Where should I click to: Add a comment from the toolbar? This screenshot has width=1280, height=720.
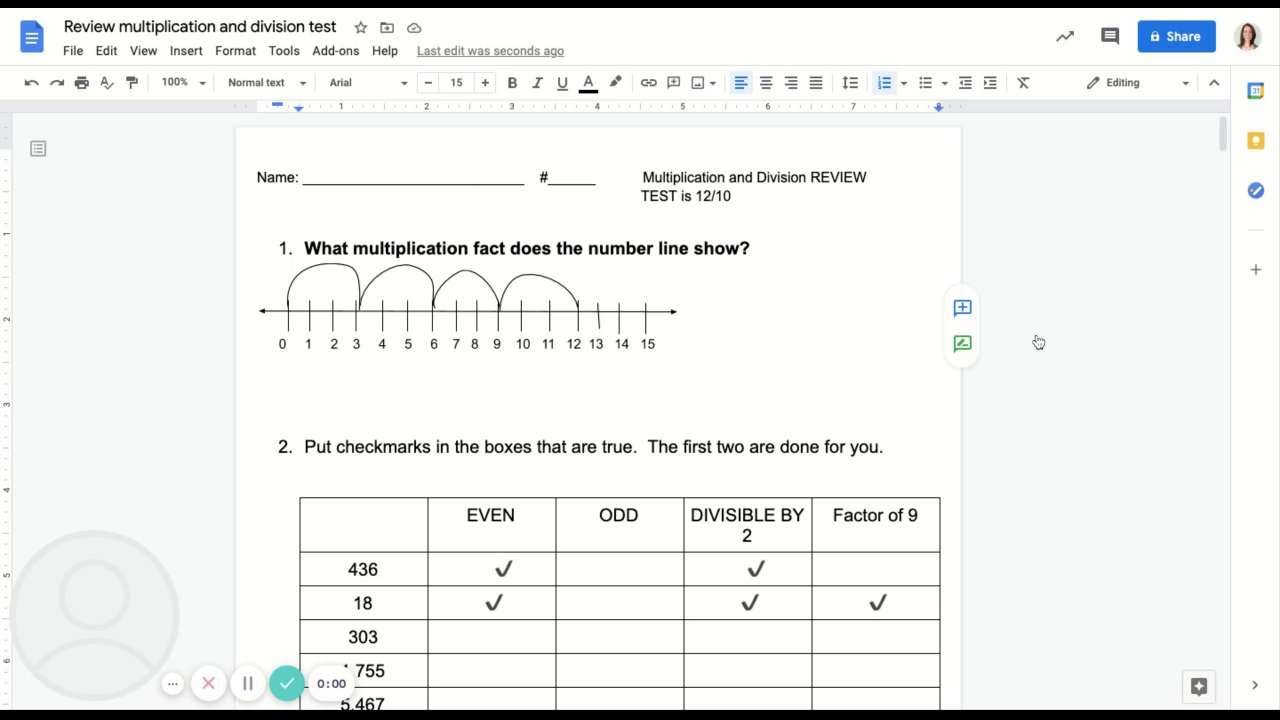tap(673, 83)
